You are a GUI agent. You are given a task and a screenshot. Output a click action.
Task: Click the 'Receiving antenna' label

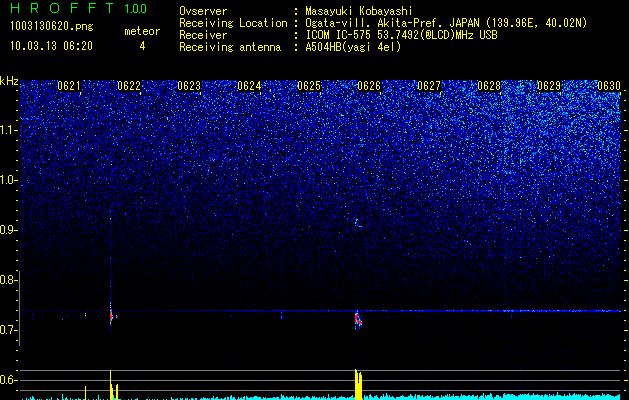(230, 47)
